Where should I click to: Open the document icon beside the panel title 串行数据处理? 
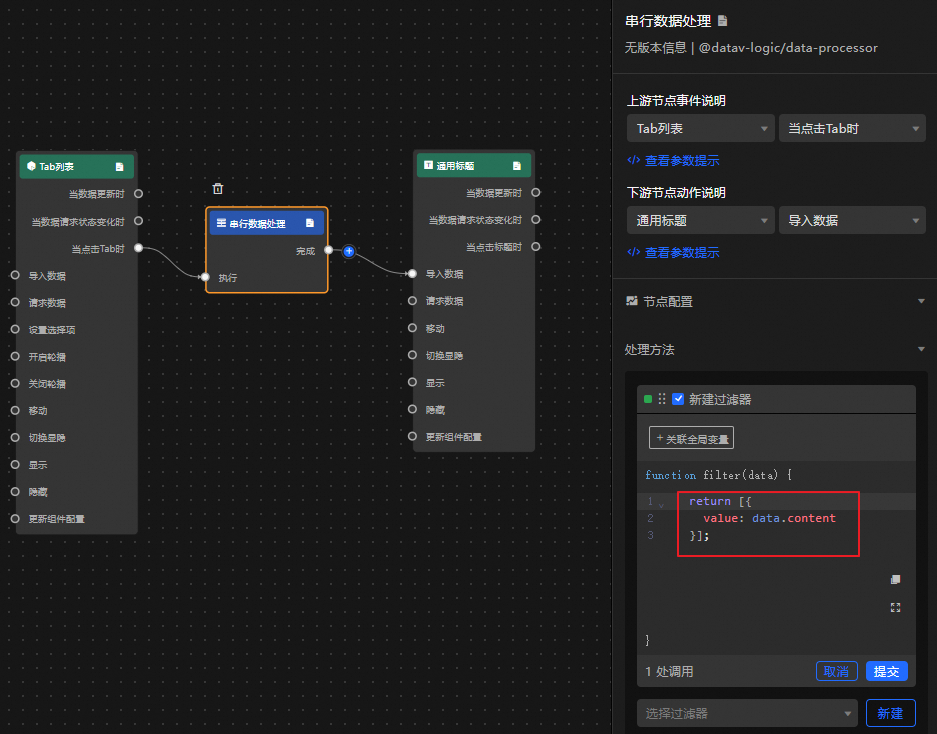722,21
